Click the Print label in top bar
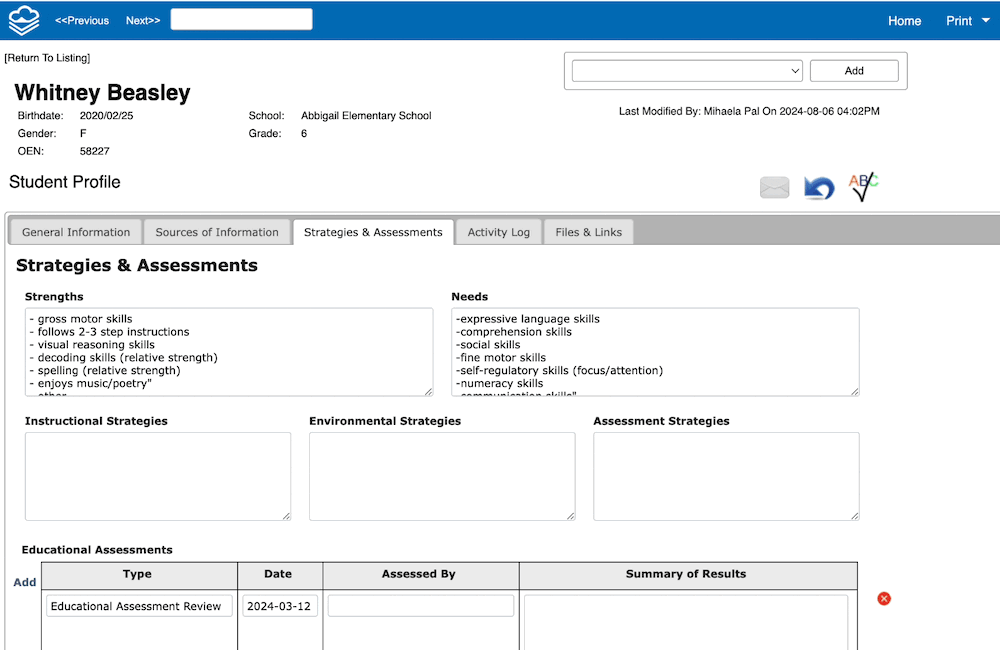The width and height of the screenshot is (1000, 650). (959, 21)
